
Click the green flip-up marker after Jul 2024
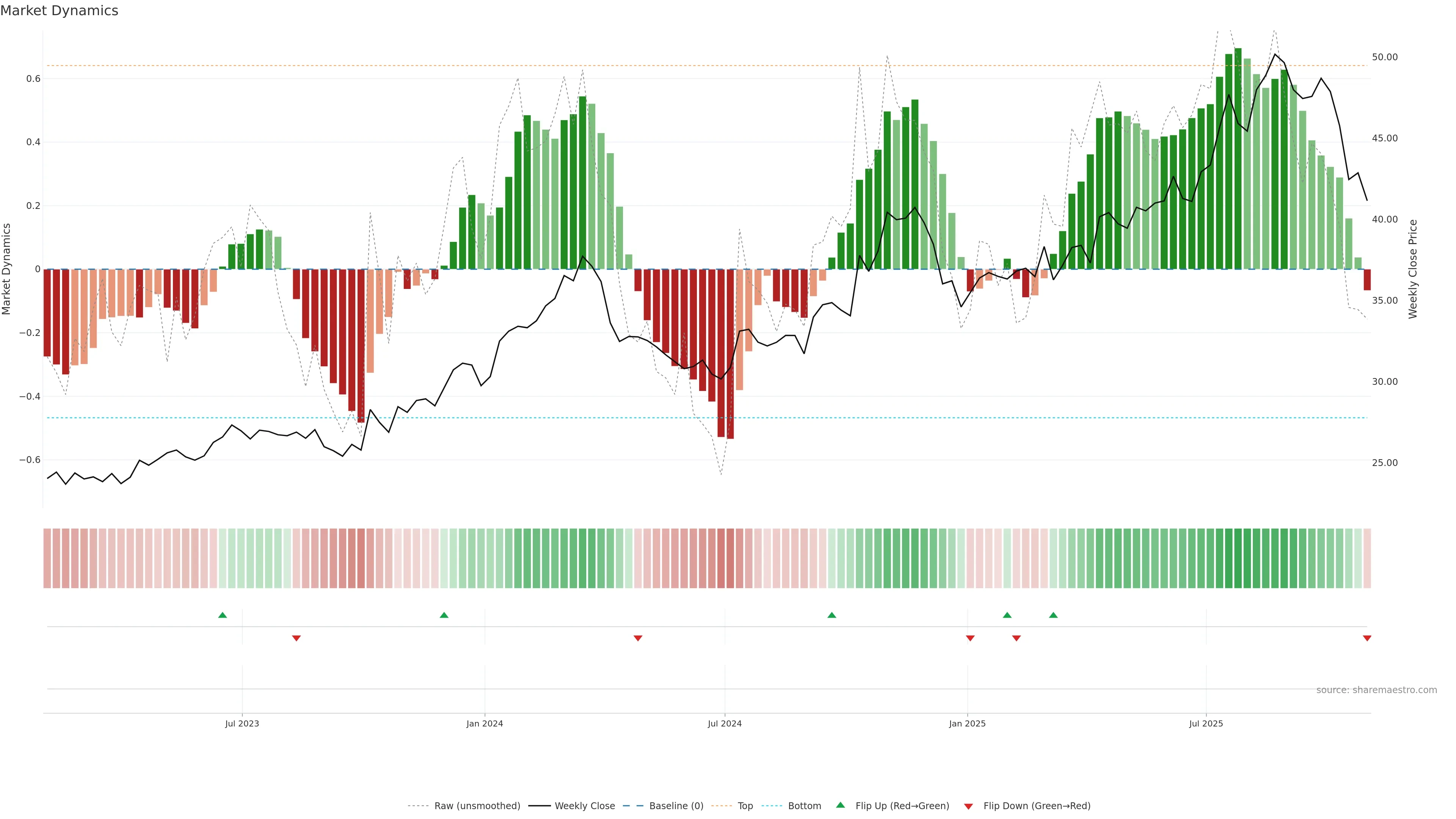[832, 615]
